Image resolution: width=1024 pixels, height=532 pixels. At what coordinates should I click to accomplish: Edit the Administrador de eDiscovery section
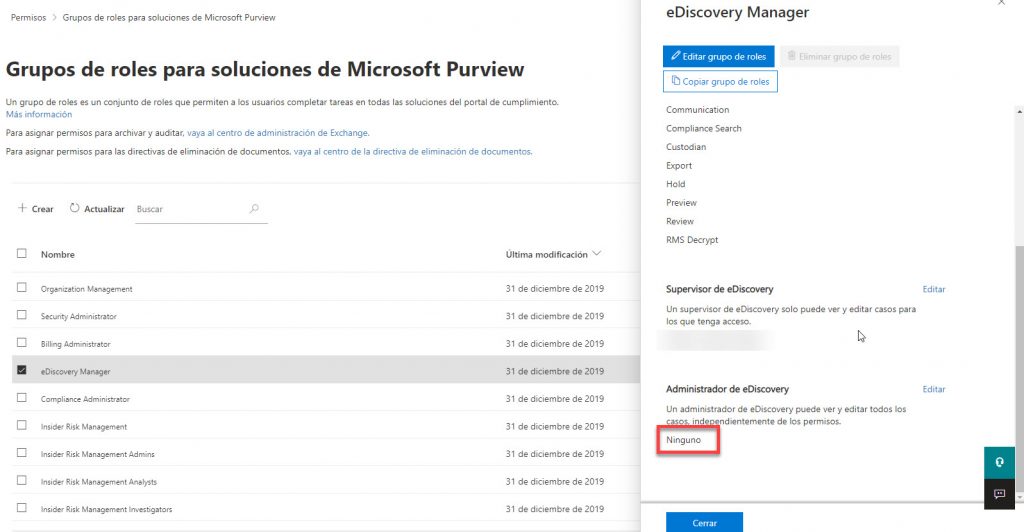[934, 389]
